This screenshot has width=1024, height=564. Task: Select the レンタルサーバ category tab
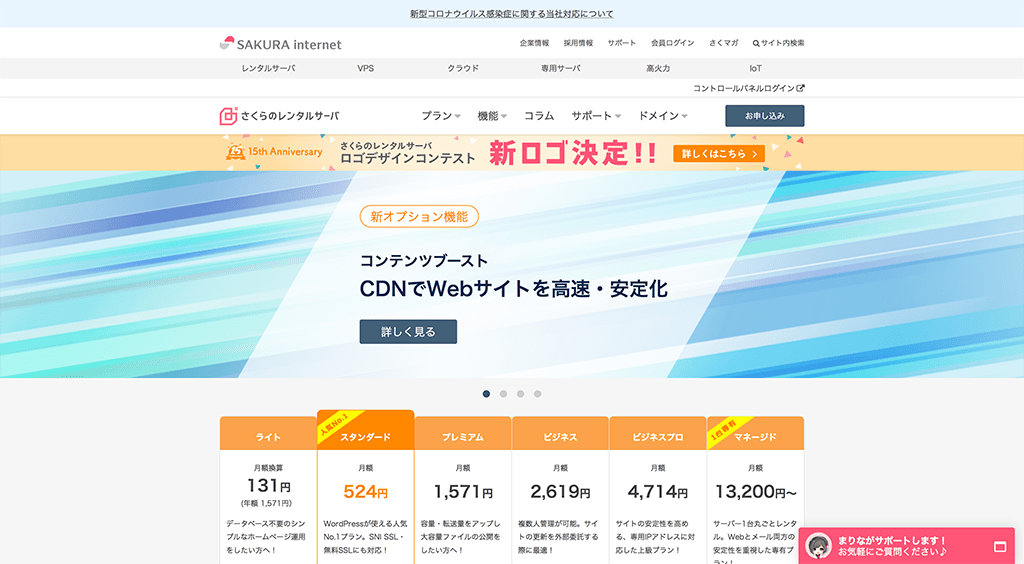pos(268,68)
